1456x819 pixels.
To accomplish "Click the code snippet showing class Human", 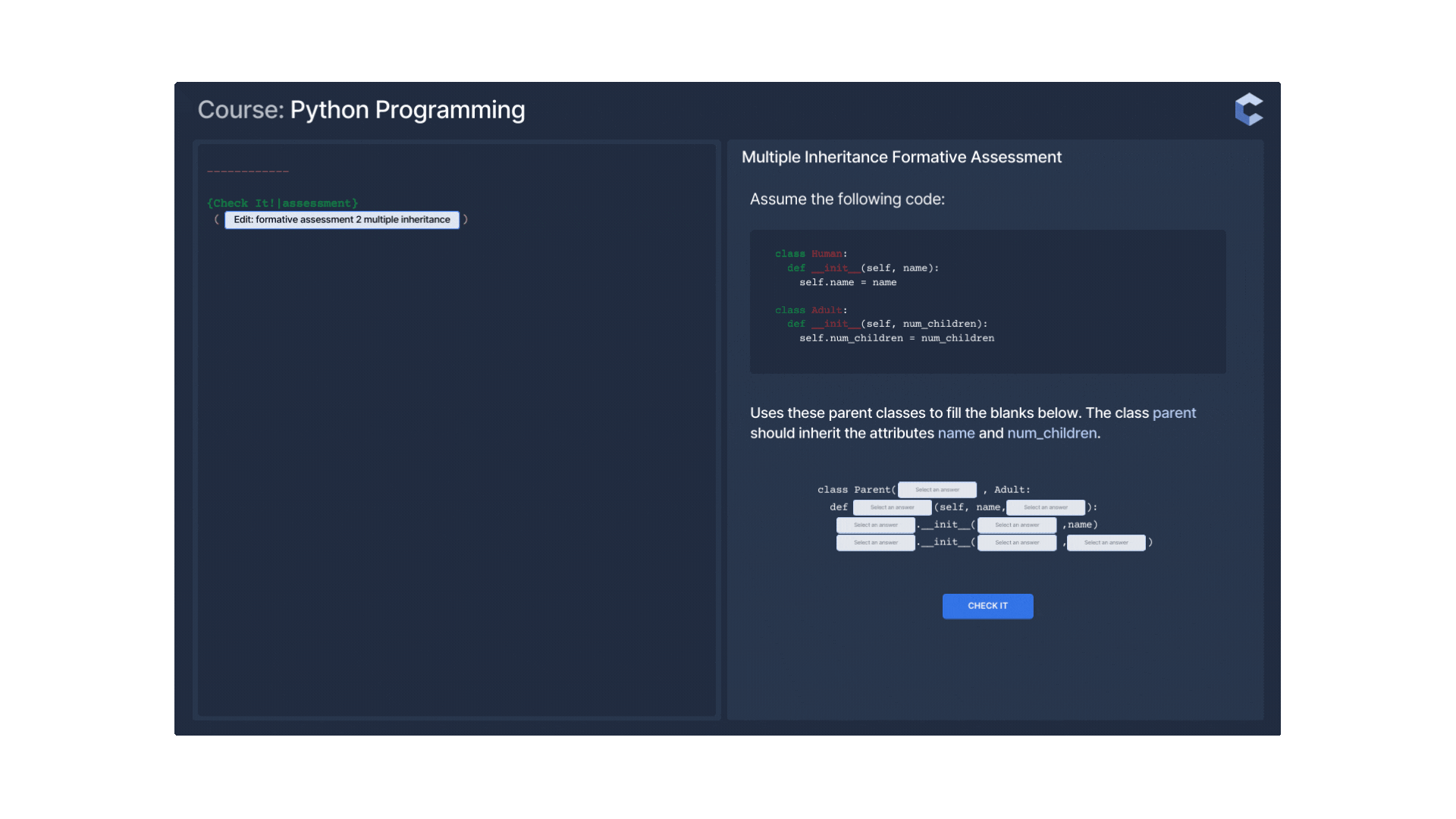I will 986,301.
